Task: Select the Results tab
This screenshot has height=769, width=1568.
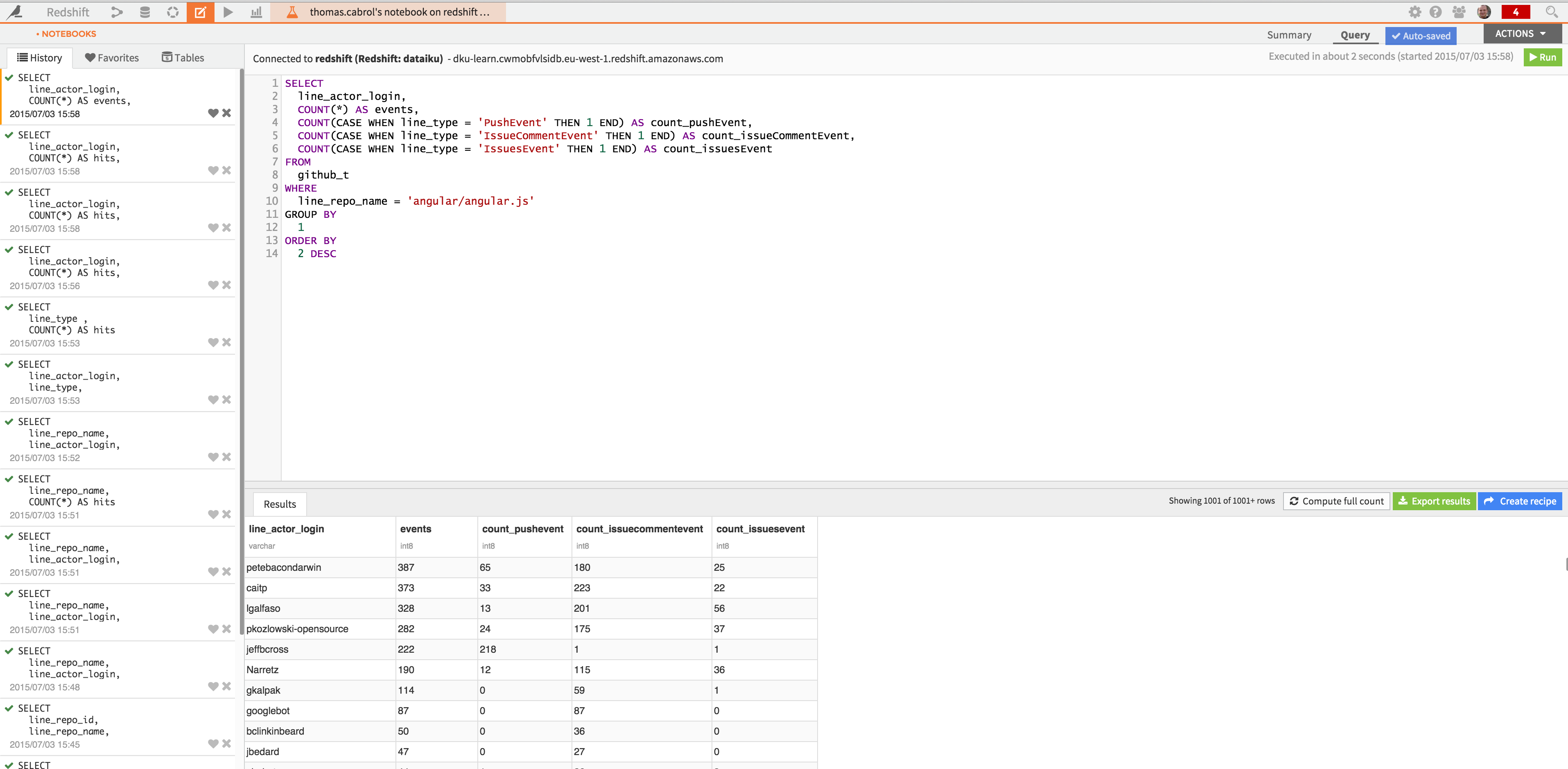Action: [280, 504]
